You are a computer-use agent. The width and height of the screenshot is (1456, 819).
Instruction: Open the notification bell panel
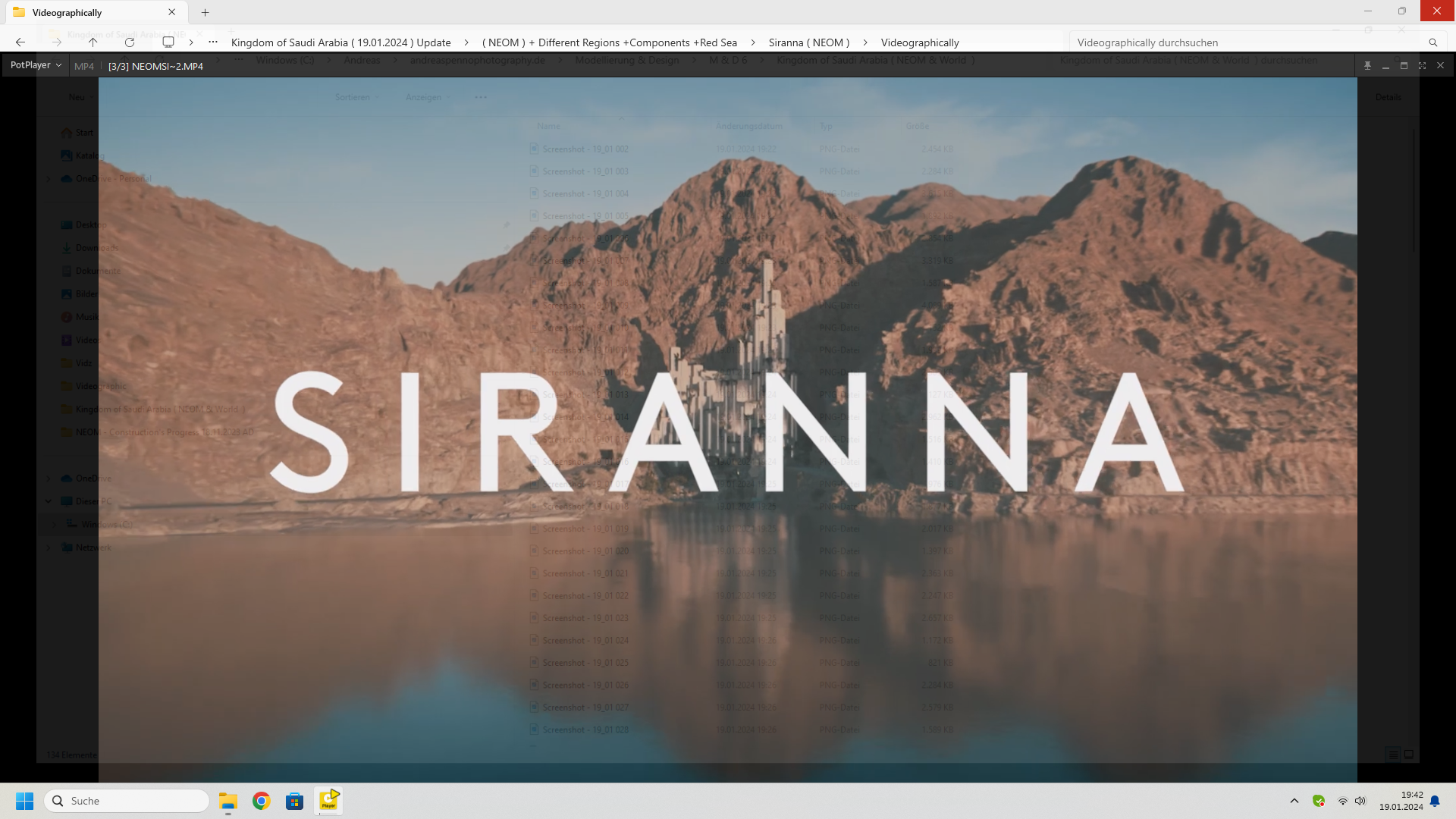tap(1435, 801)
